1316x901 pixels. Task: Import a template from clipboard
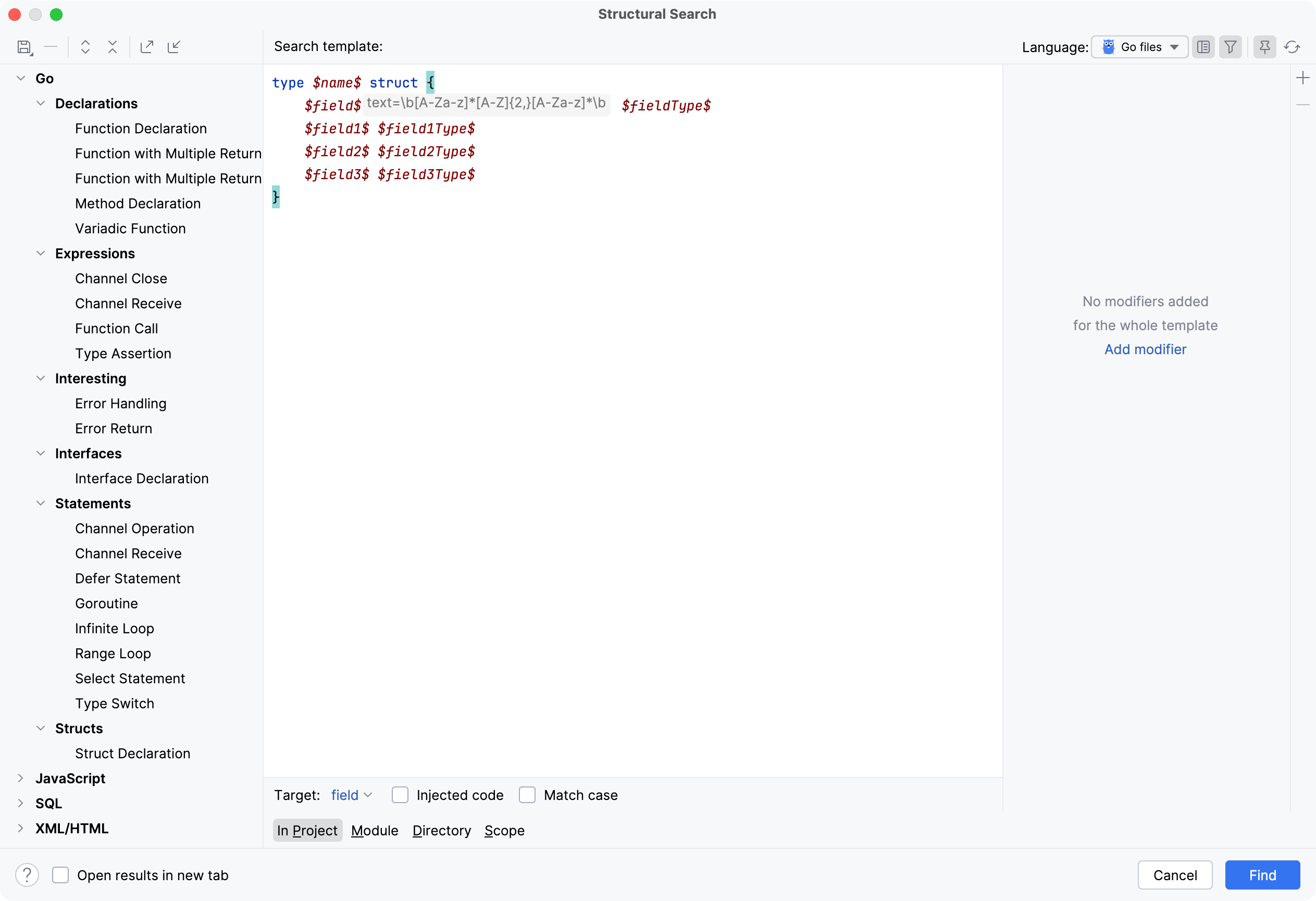[x=174, y=47]
